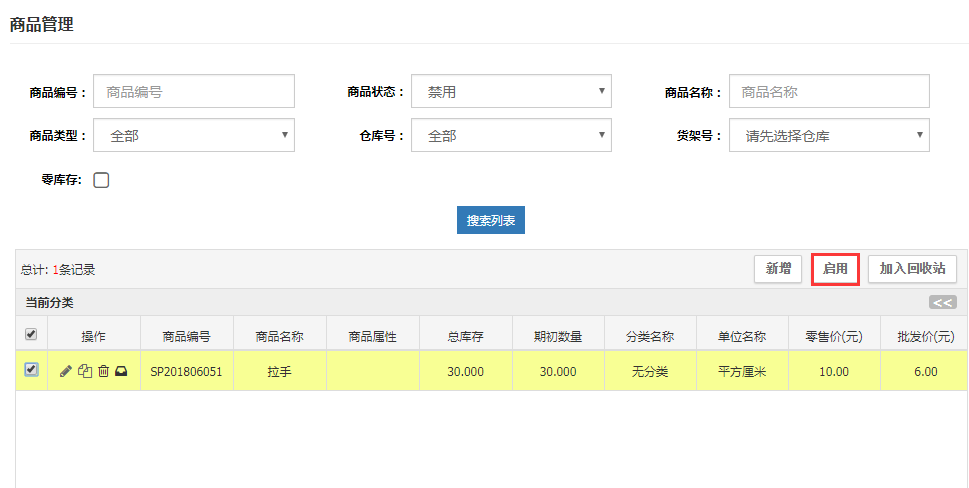Uncheck the SP201806051 row checkbox

pyautogui.click(x=31, y=370)
